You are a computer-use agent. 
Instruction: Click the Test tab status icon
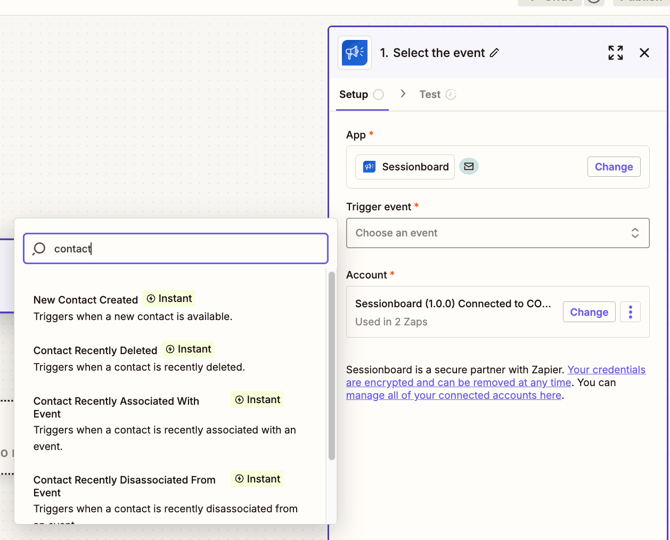(450, 94)
